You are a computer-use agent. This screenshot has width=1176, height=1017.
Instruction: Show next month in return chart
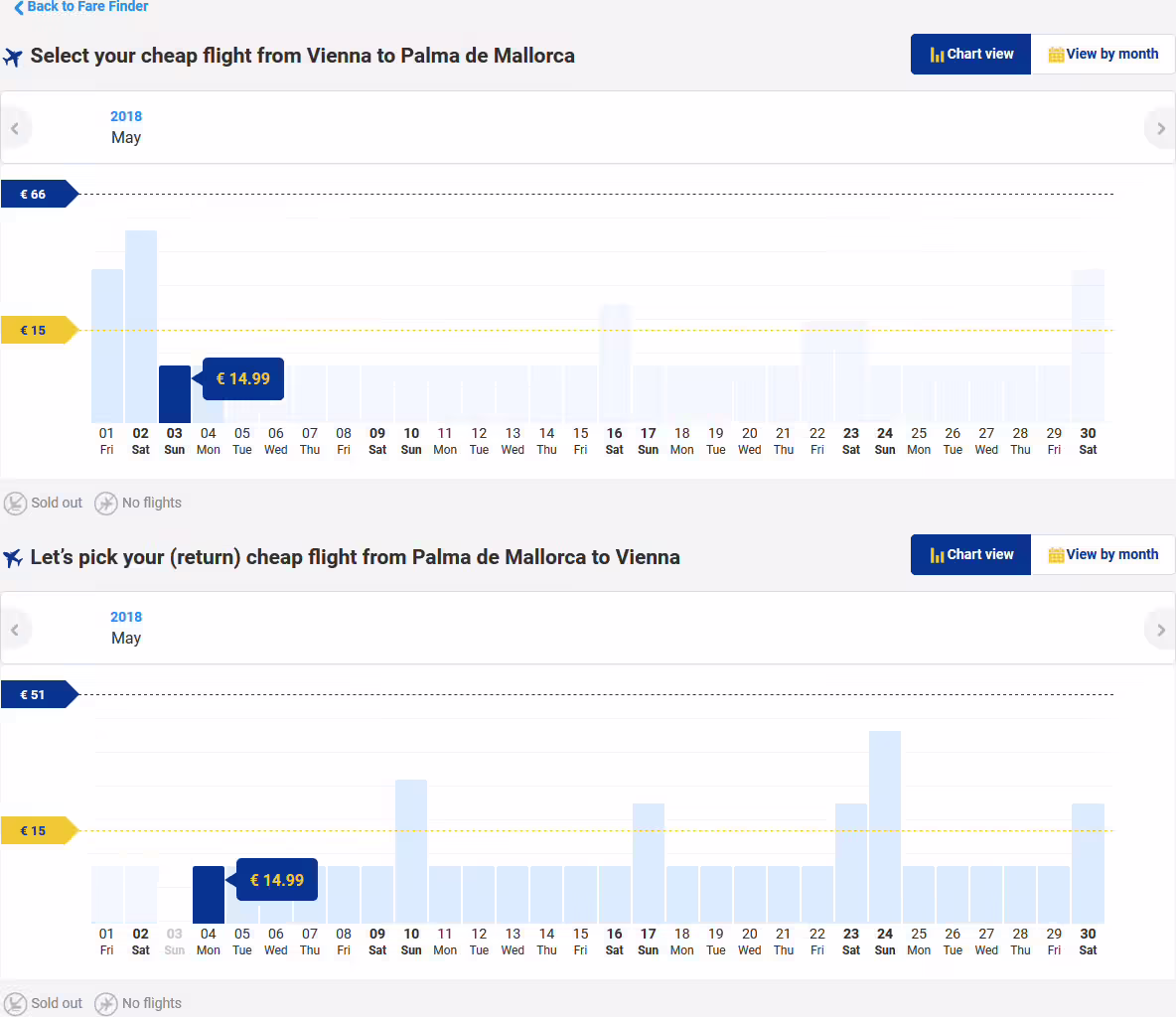coord(1160,630)
